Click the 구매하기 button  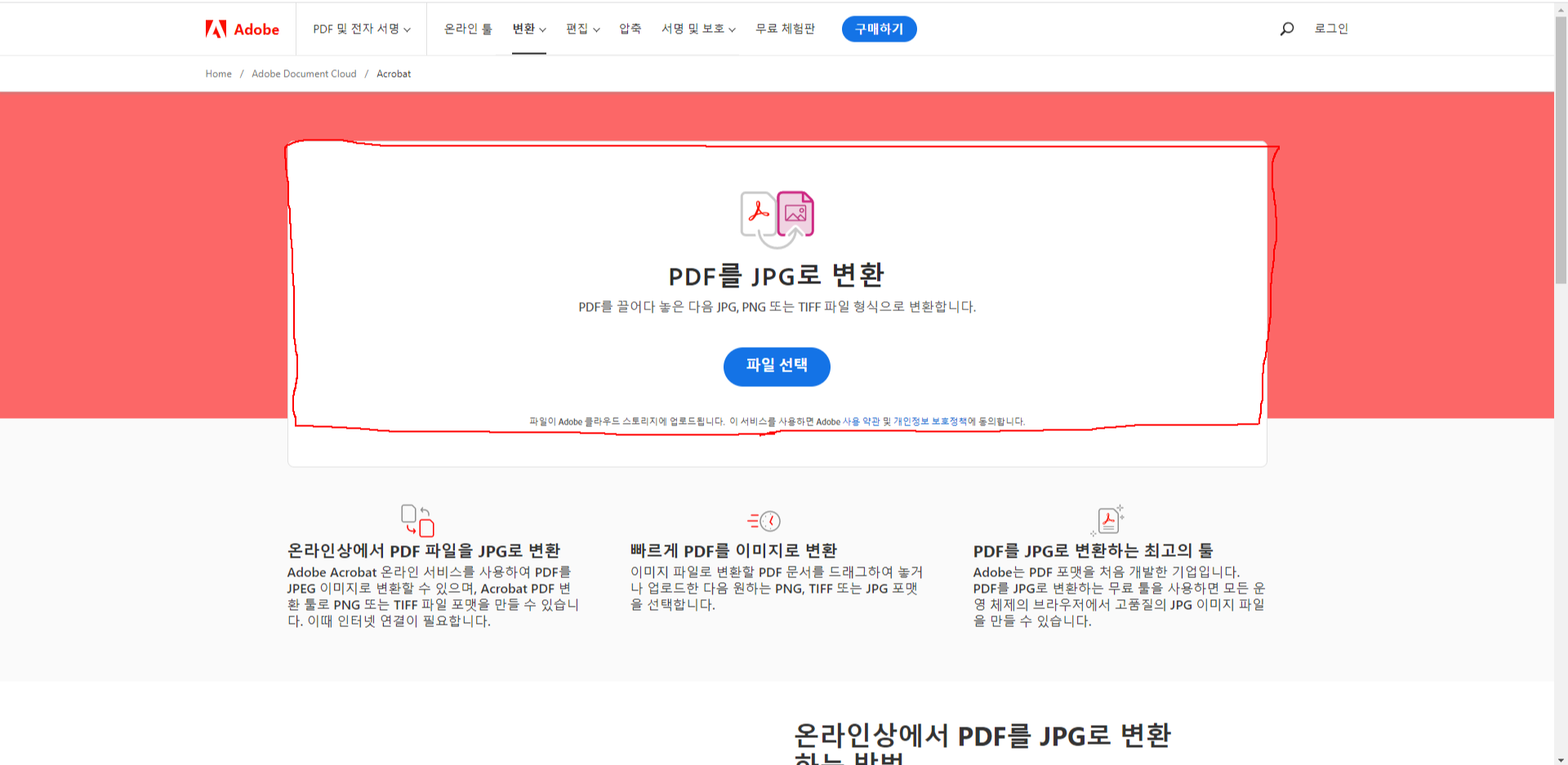(x=879, y=29)
